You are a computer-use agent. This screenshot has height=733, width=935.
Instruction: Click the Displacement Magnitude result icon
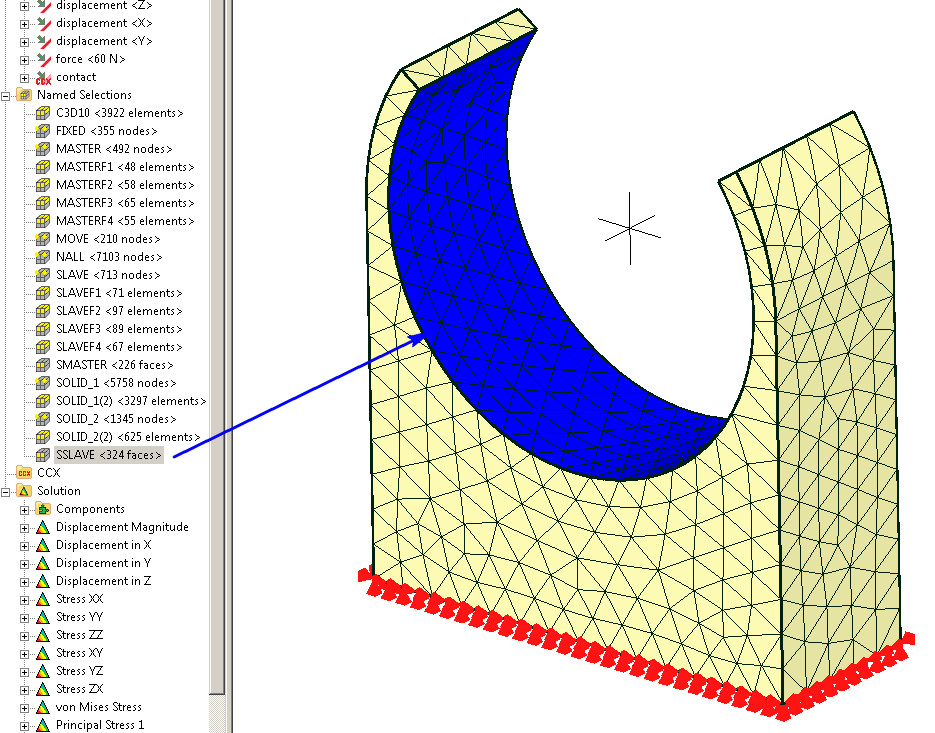tap(43, 527)
